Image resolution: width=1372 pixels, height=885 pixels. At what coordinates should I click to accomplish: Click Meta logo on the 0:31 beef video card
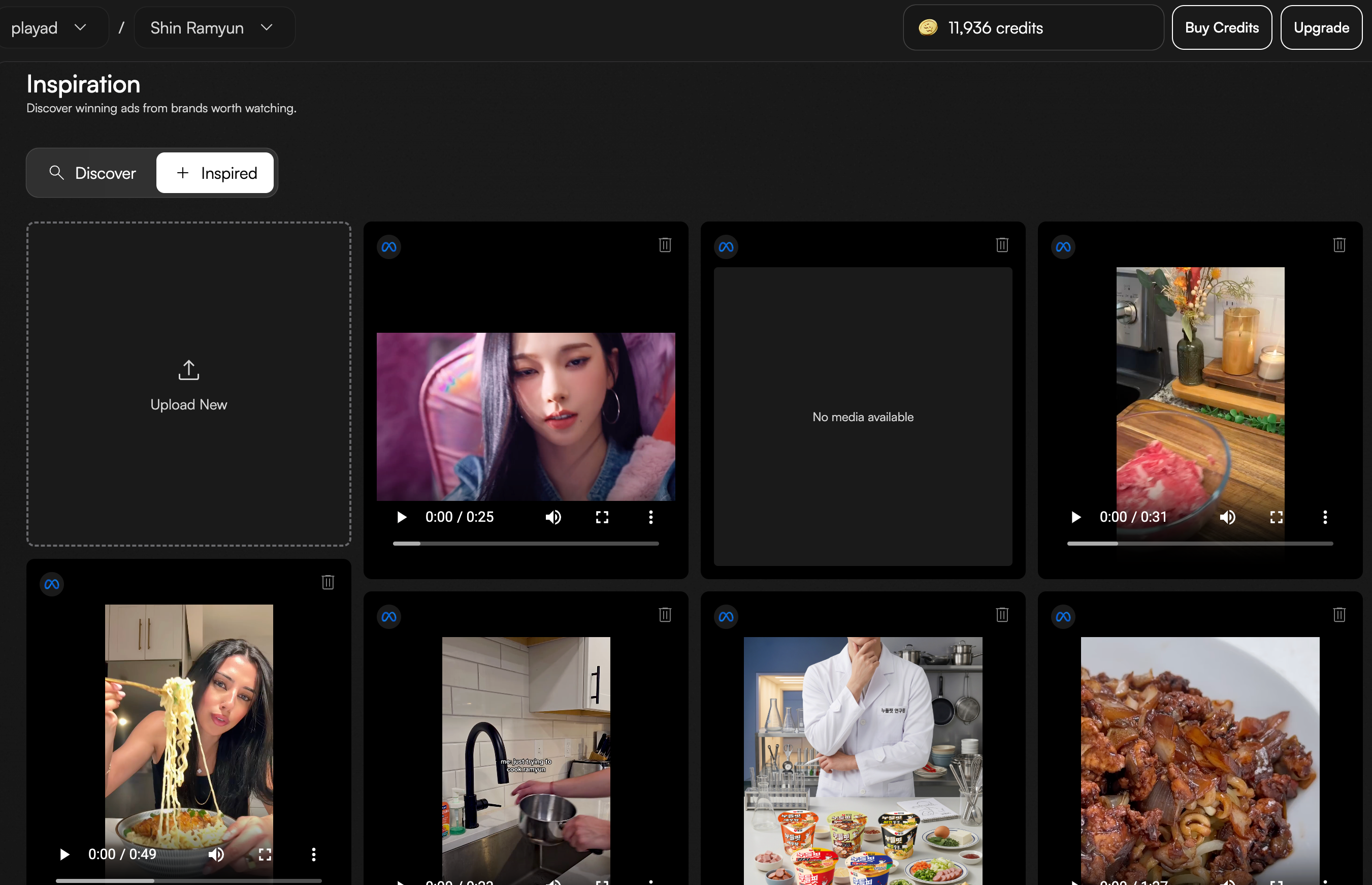(x=1063, y=247)
